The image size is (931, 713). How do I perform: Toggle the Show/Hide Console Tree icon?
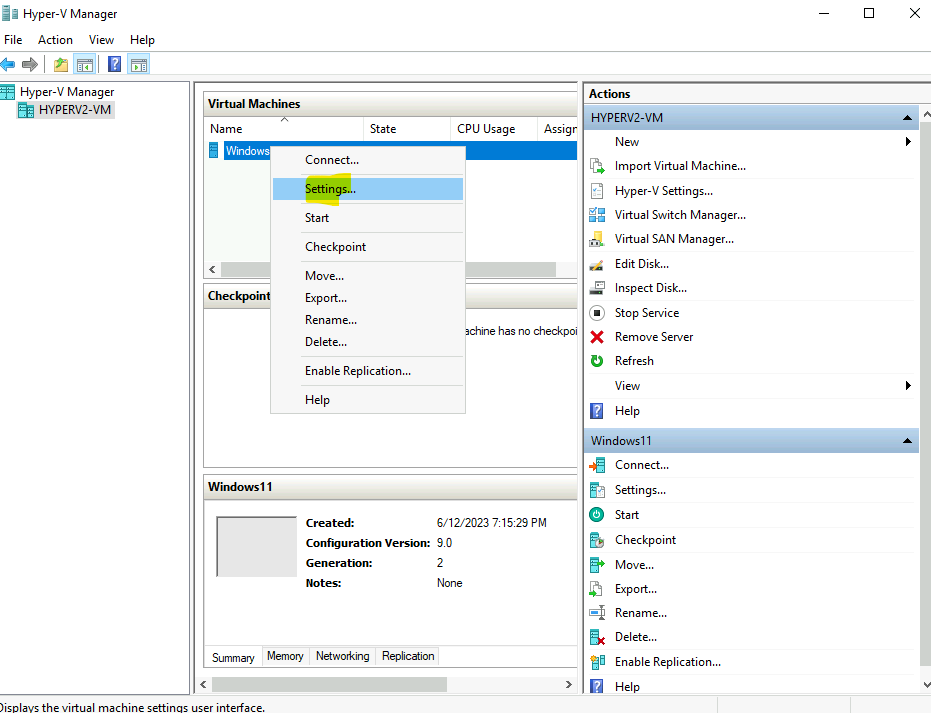click(x=85, y=64)
